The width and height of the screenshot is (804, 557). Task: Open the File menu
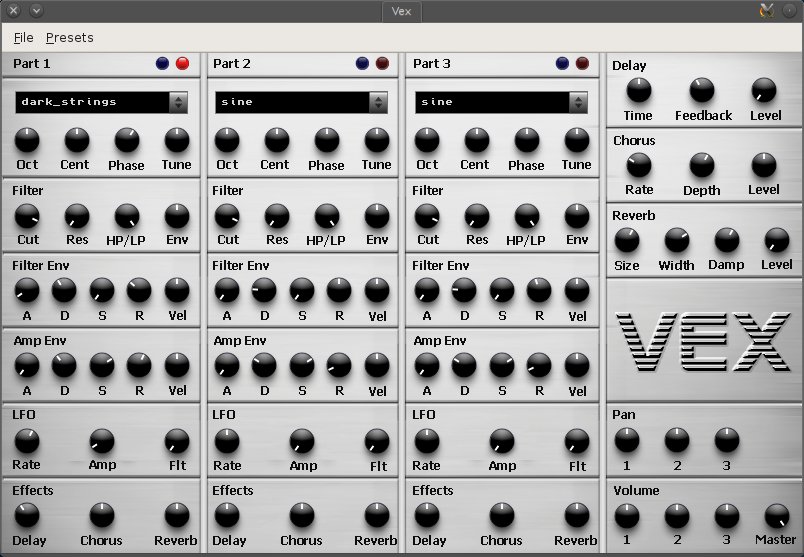pyautogui.click(x=24, y=38)
